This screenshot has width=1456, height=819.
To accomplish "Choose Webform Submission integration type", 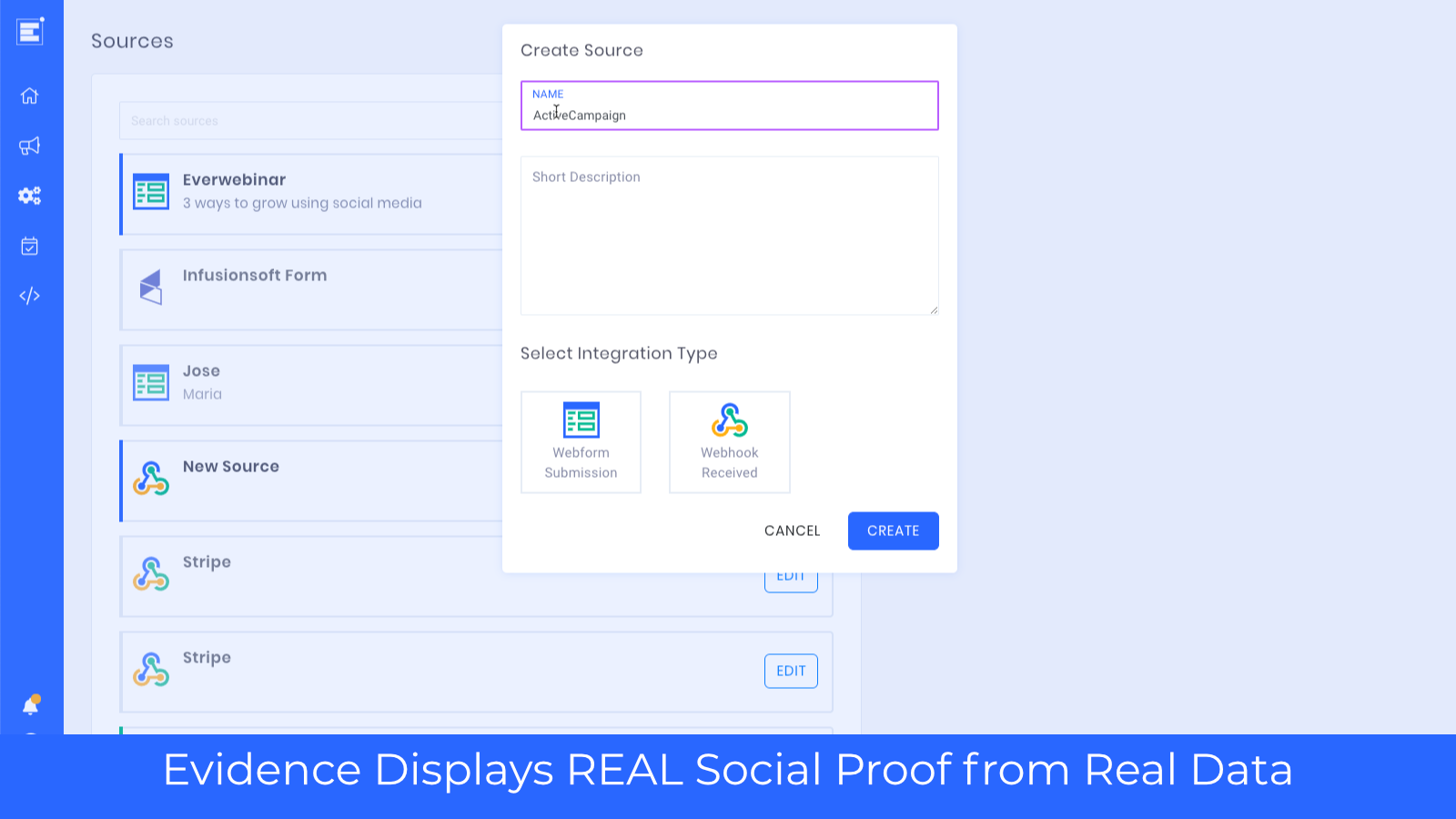I will 581,442.
